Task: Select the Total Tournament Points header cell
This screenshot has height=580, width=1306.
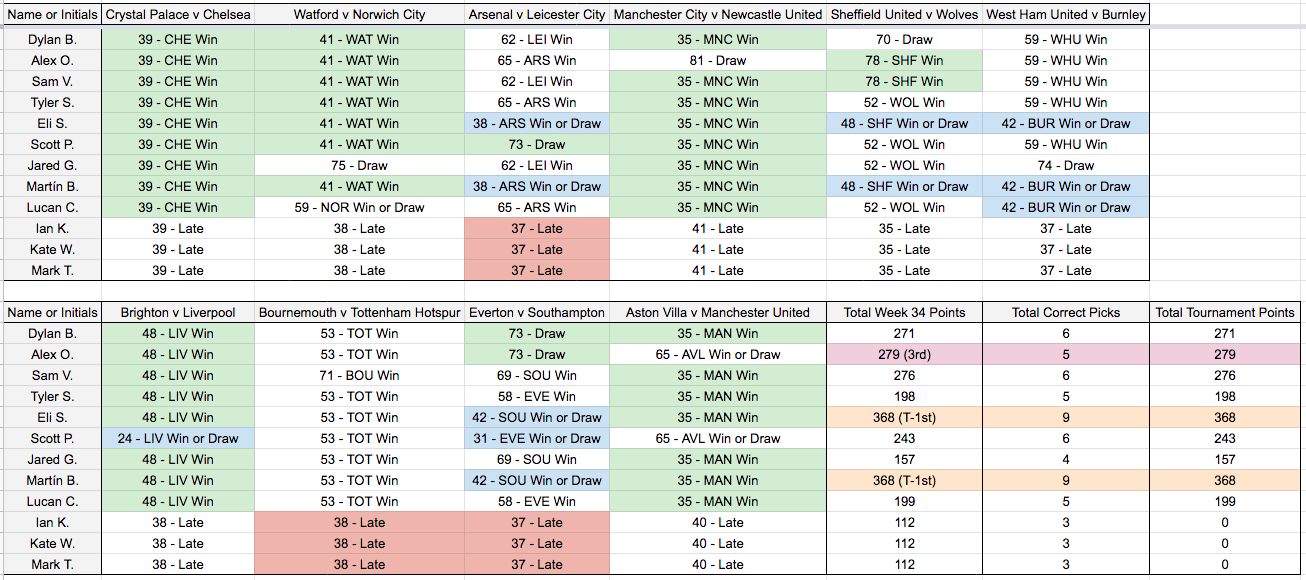Action: [x=1225, y=313]
